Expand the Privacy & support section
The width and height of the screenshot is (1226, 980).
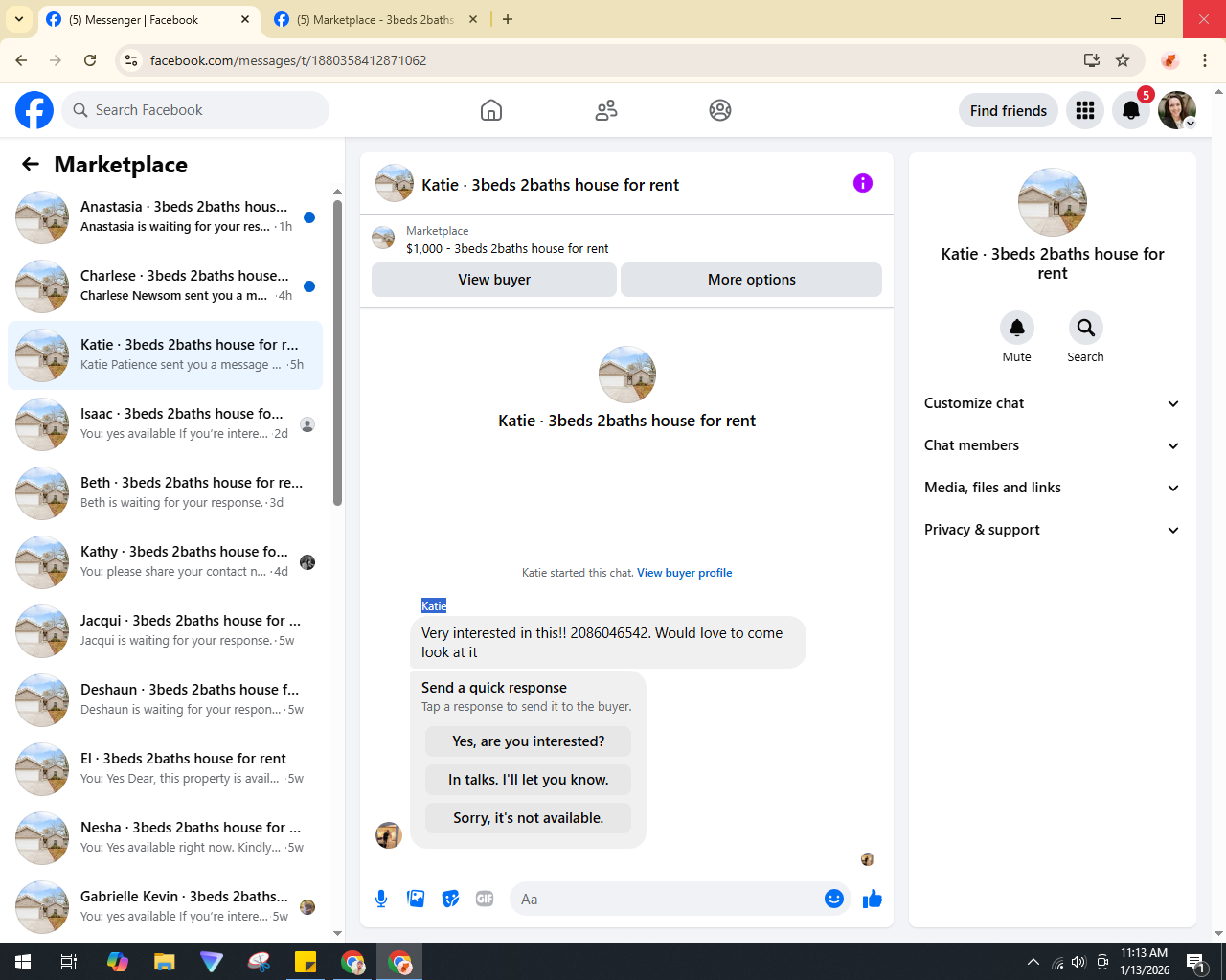[1052, 530]
